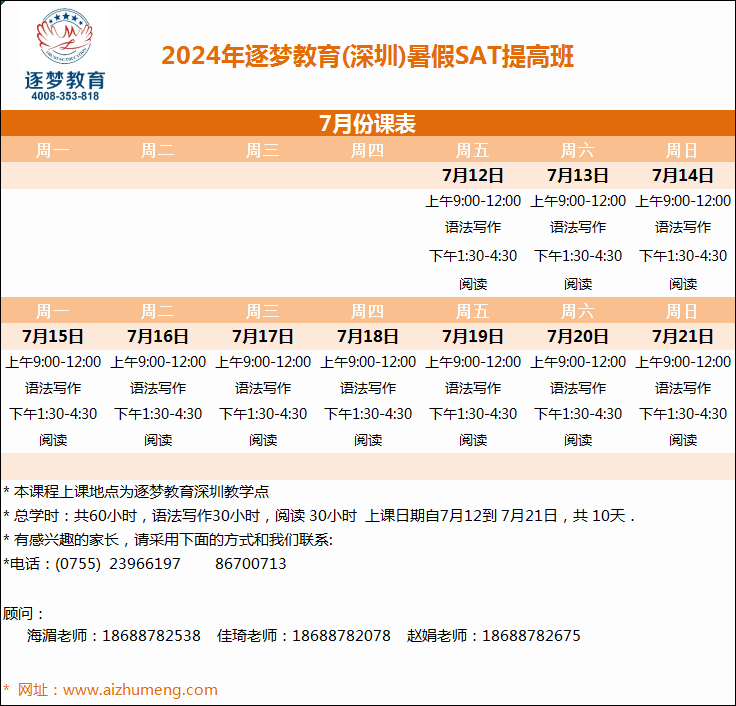This screenshot has height=706, width=736.
Task: Click phone number 23966197
Action: 145,564
